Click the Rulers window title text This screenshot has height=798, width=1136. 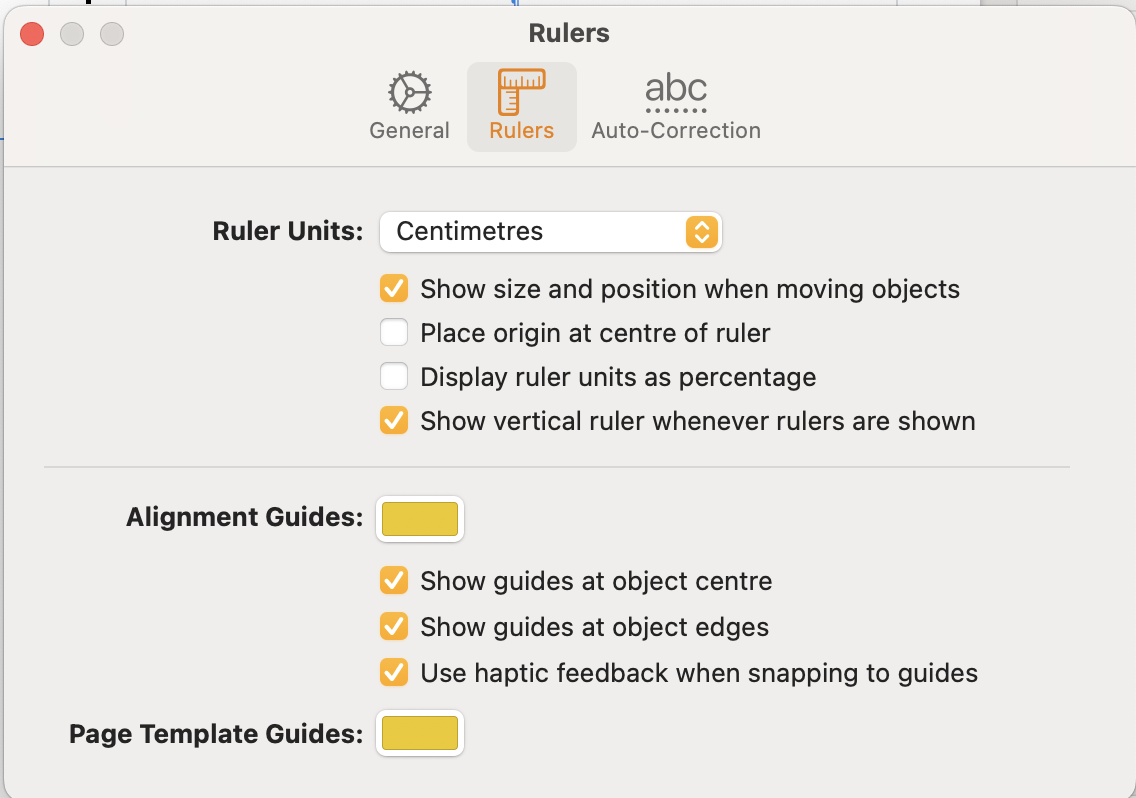click(x=569, y=33)
